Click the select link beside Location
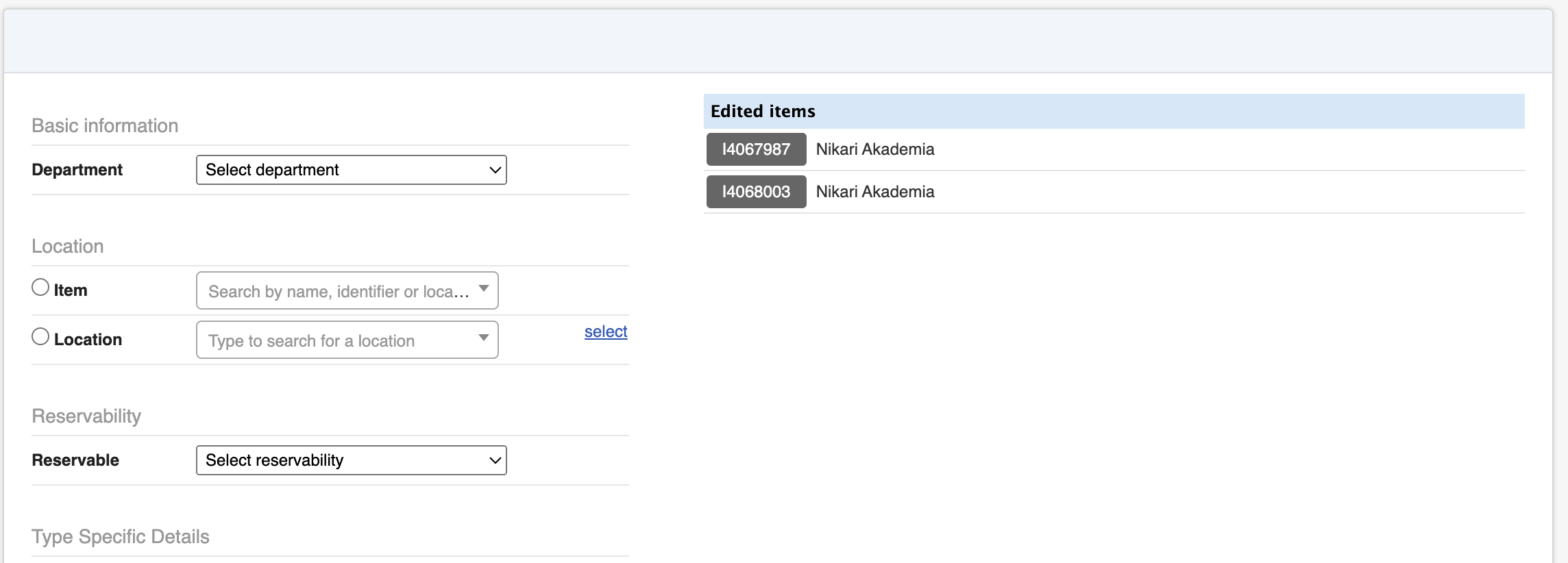The image size is (1568, 563). 606,331
